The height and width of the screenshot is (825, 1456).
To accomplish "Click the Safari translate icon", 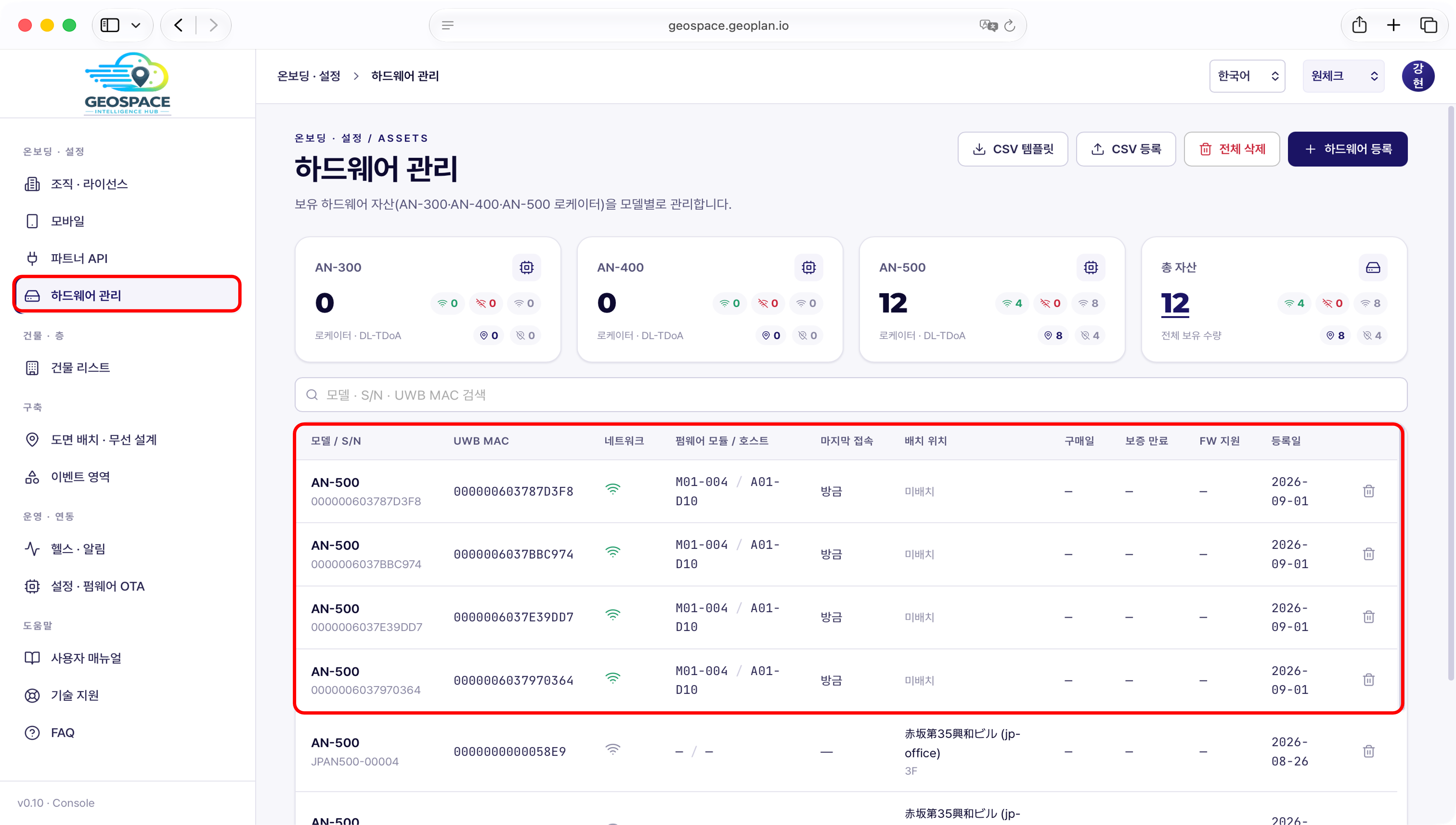I will click(x=988, y=25).
